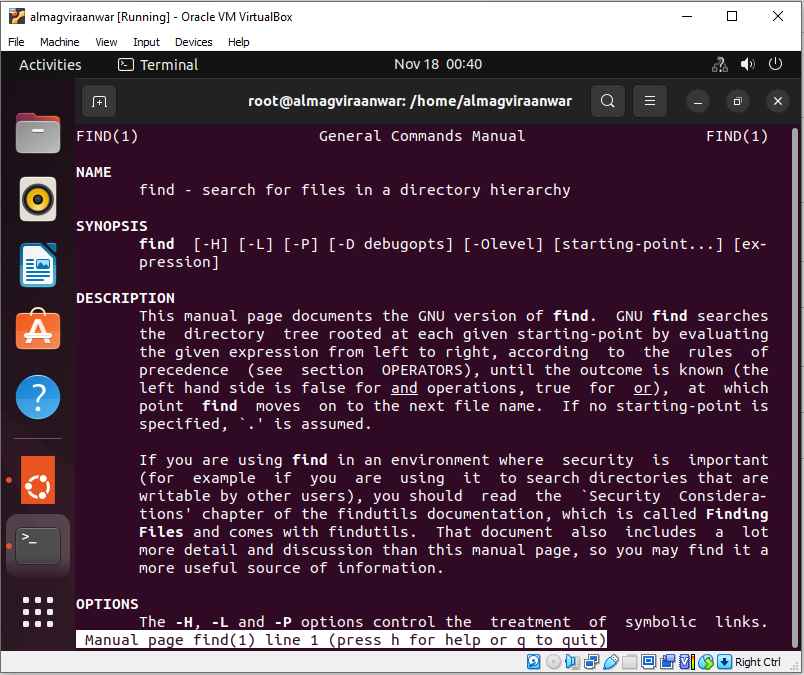804x675 pixels.
Task: Click the NAME section heading
Action: click(x=93, y=172)
